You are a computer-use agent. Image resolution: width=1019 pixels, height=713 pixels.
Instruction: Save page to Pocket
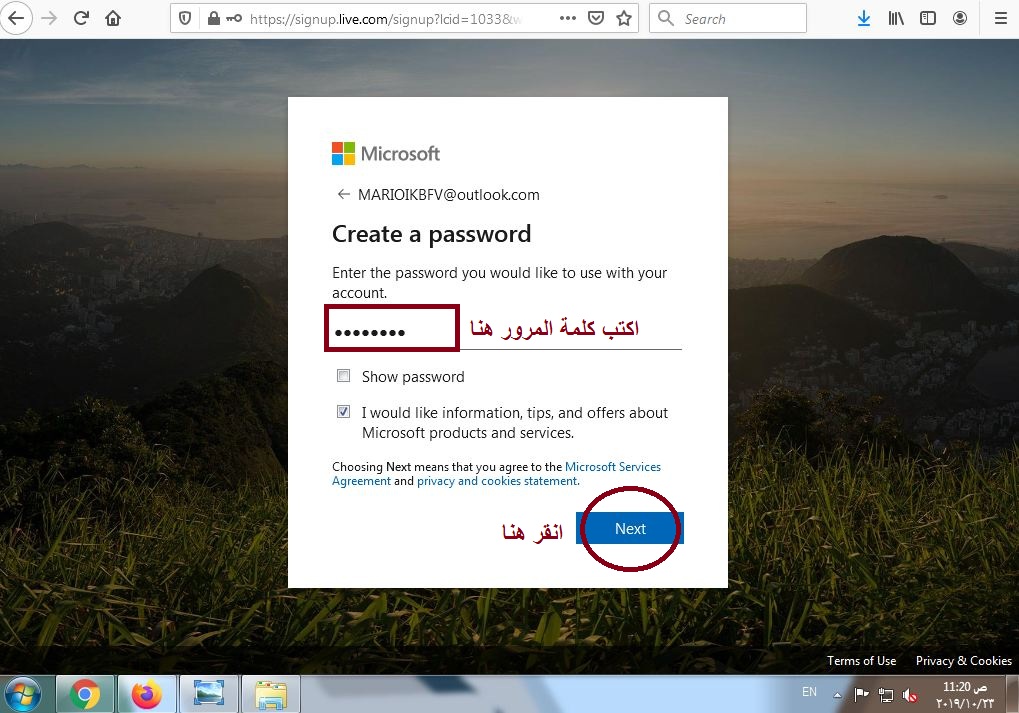click(595, 18)
